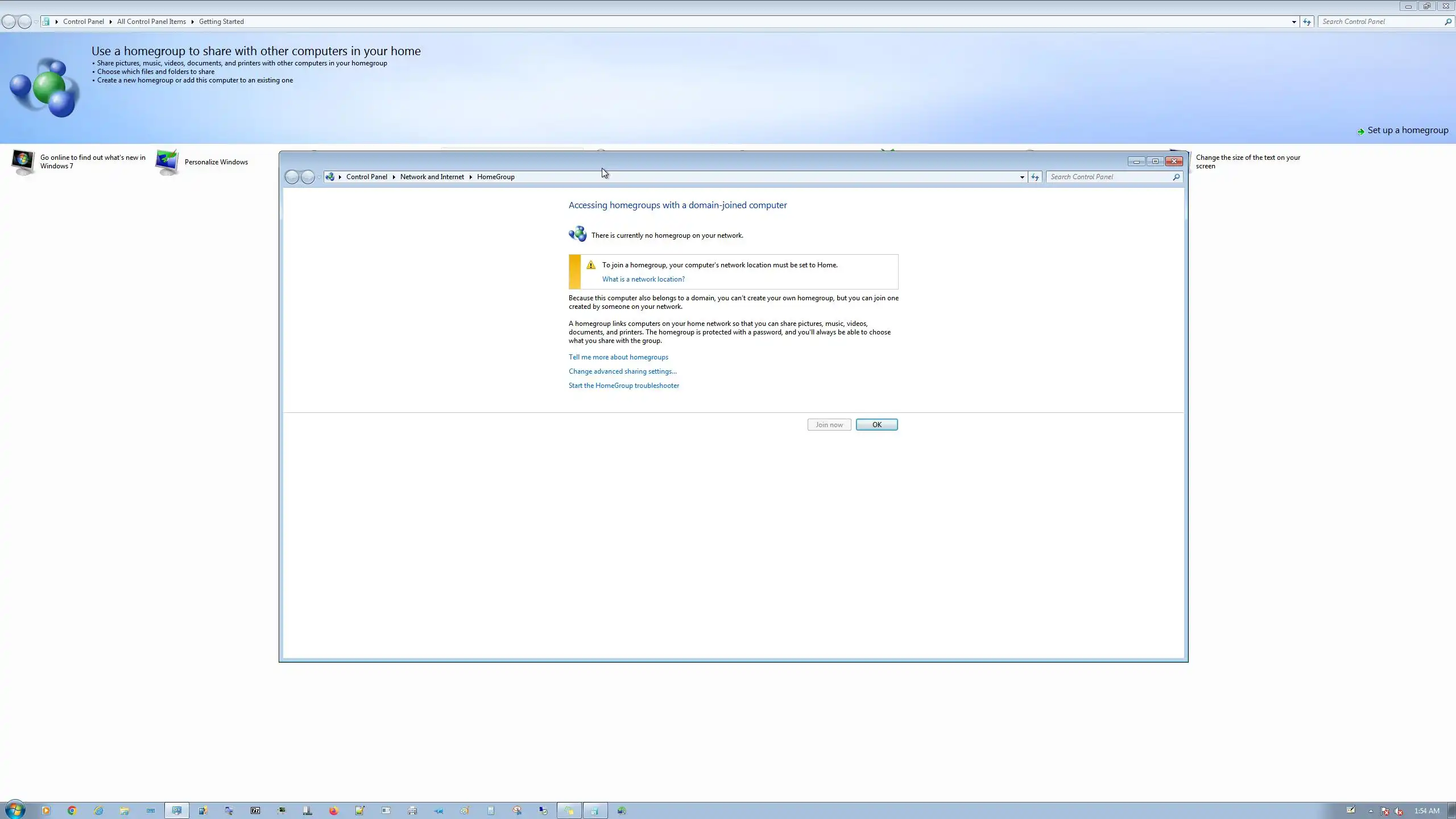This screenshot has height=819, width=1456.
Task: Click the Windows Start button
Action: (15, 810)
